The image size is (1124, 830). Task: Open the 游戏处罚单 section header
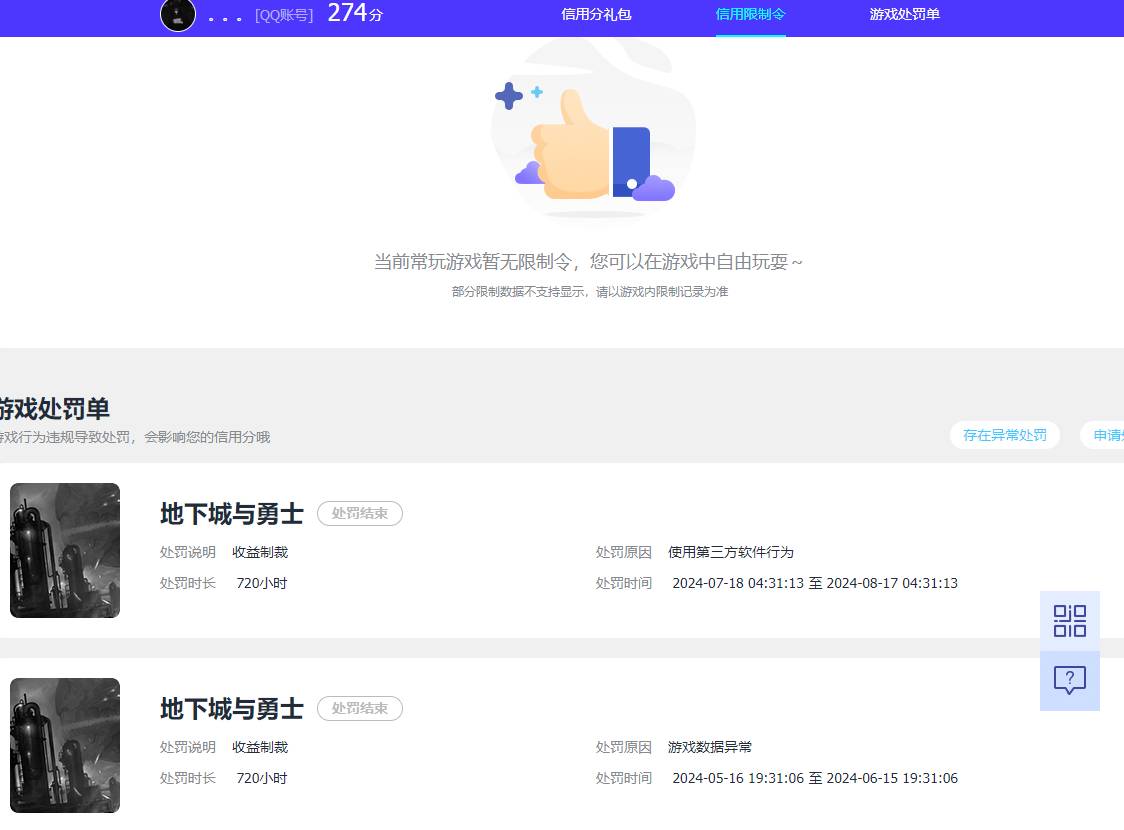55,408
